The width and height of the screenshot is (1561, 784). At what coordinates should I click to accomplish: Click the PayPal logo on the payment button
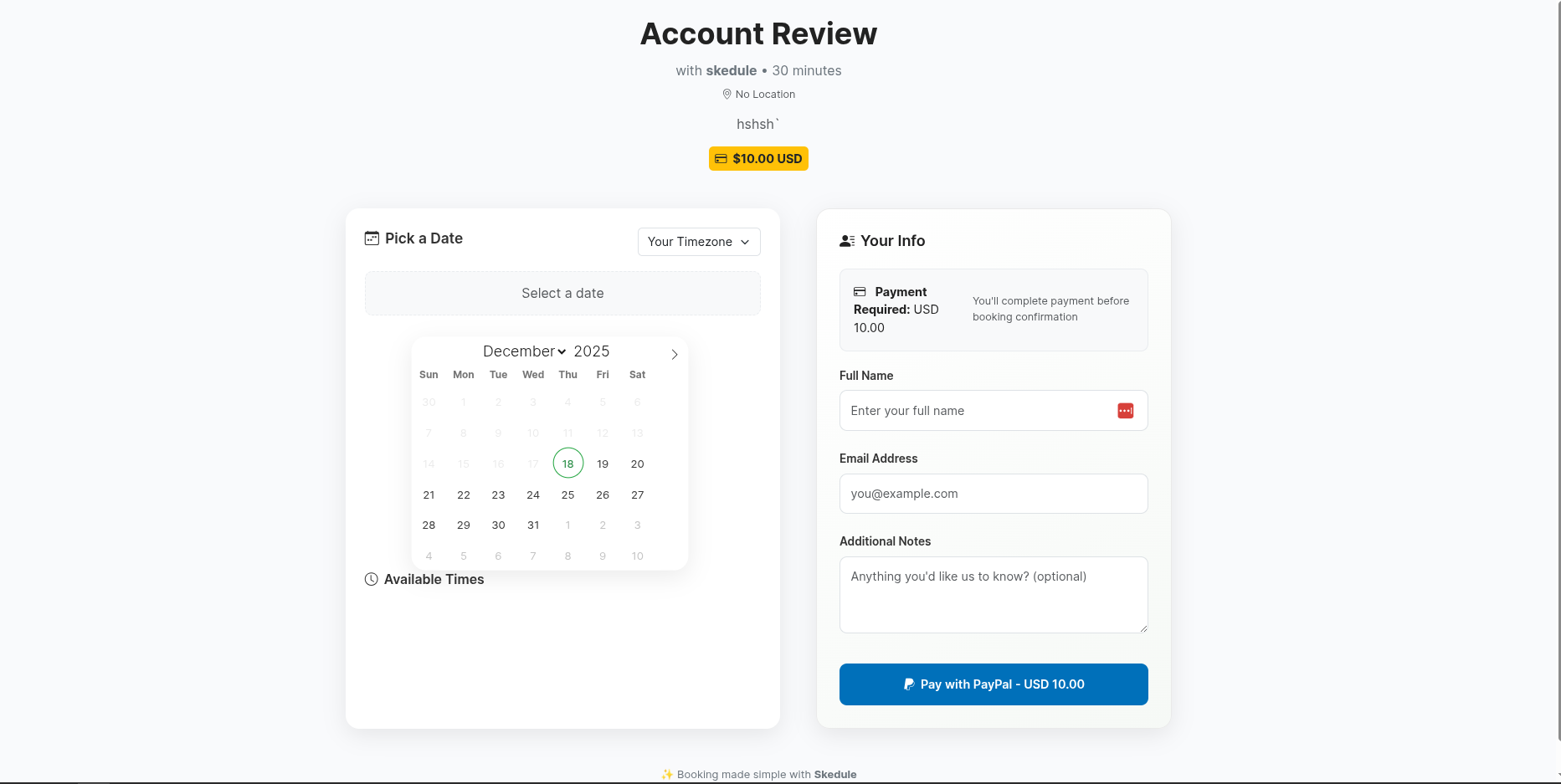908,684
